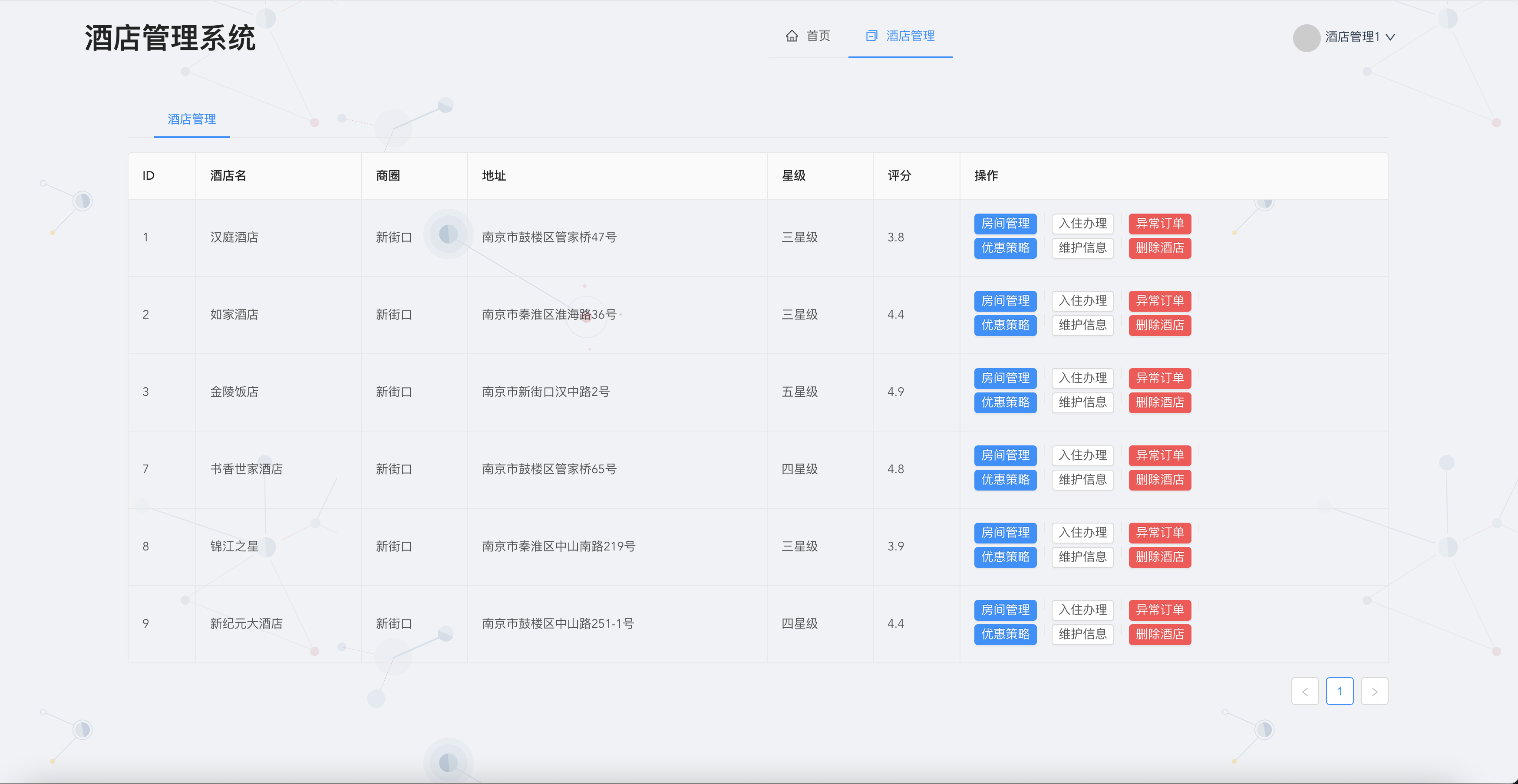Open 入住办理 for 如家酒店
The height and width of the screenshot is (784, 1518).
[x=1082, y=301]
